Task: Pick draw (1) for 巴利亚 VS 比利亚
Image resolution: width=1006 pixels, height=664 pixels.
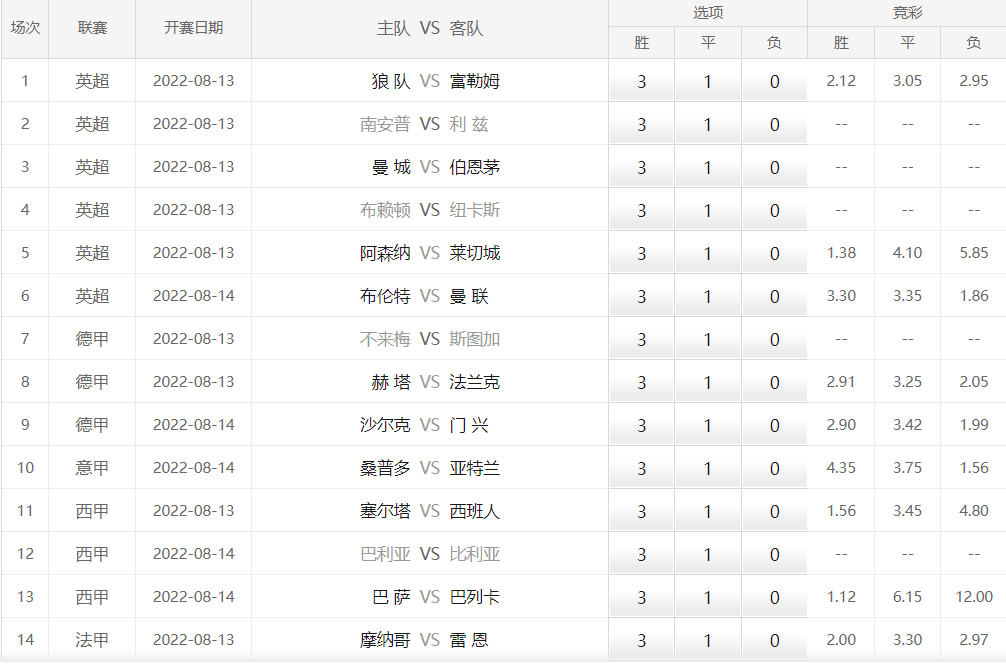Action: click(x=708, y=554)
